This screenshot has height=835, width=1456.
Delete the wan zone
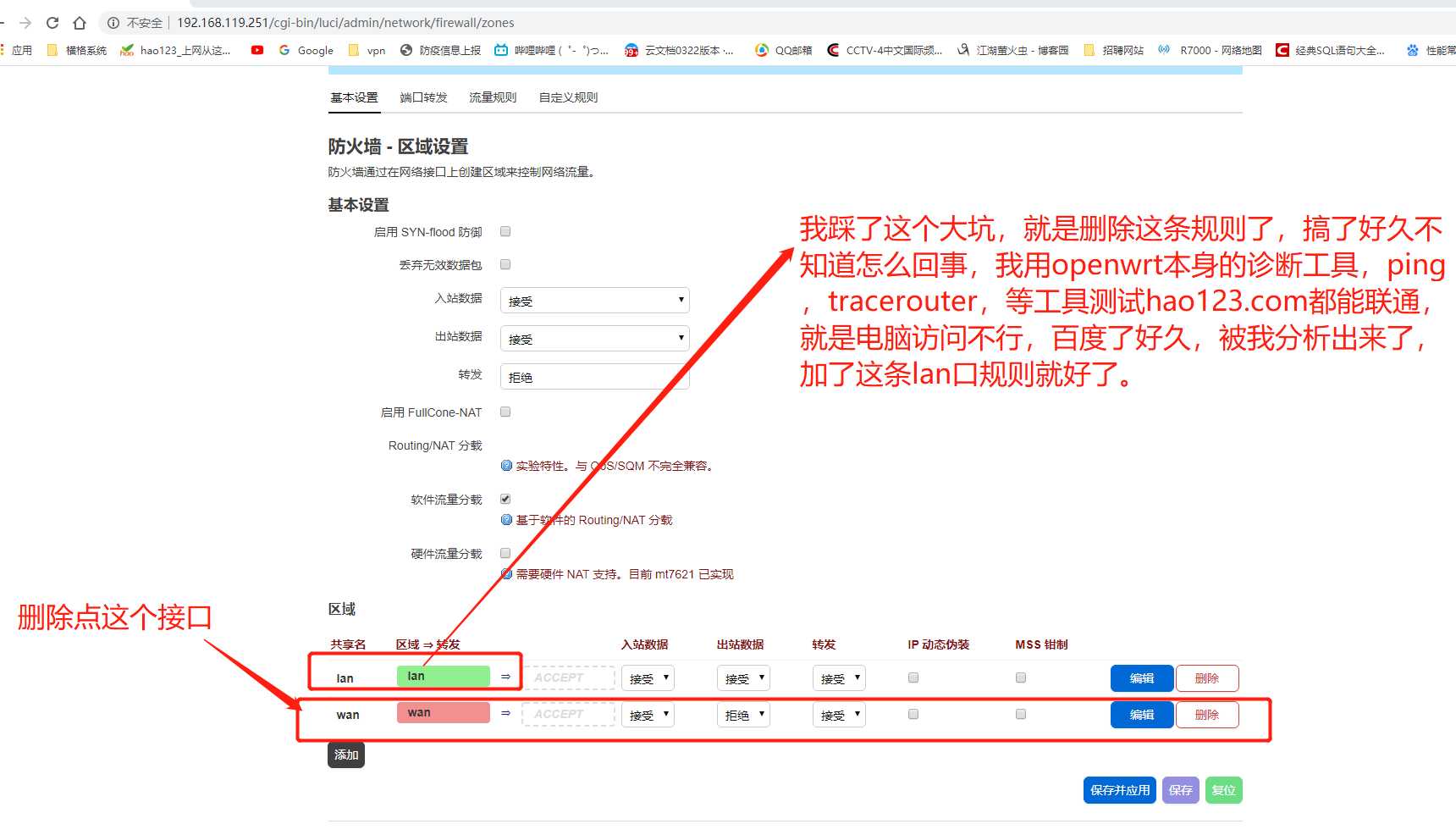[1207, 715]
